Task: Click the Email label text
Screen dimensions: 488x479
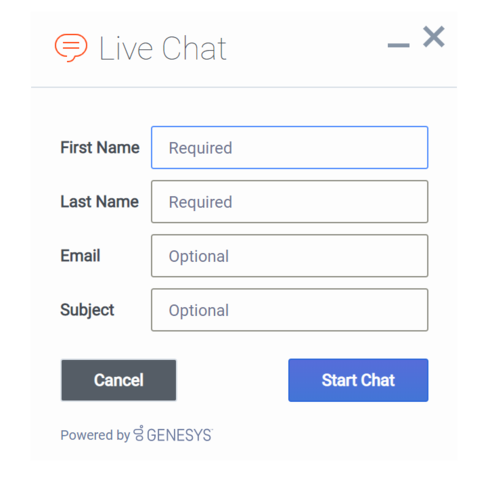Action: [80, 256]
